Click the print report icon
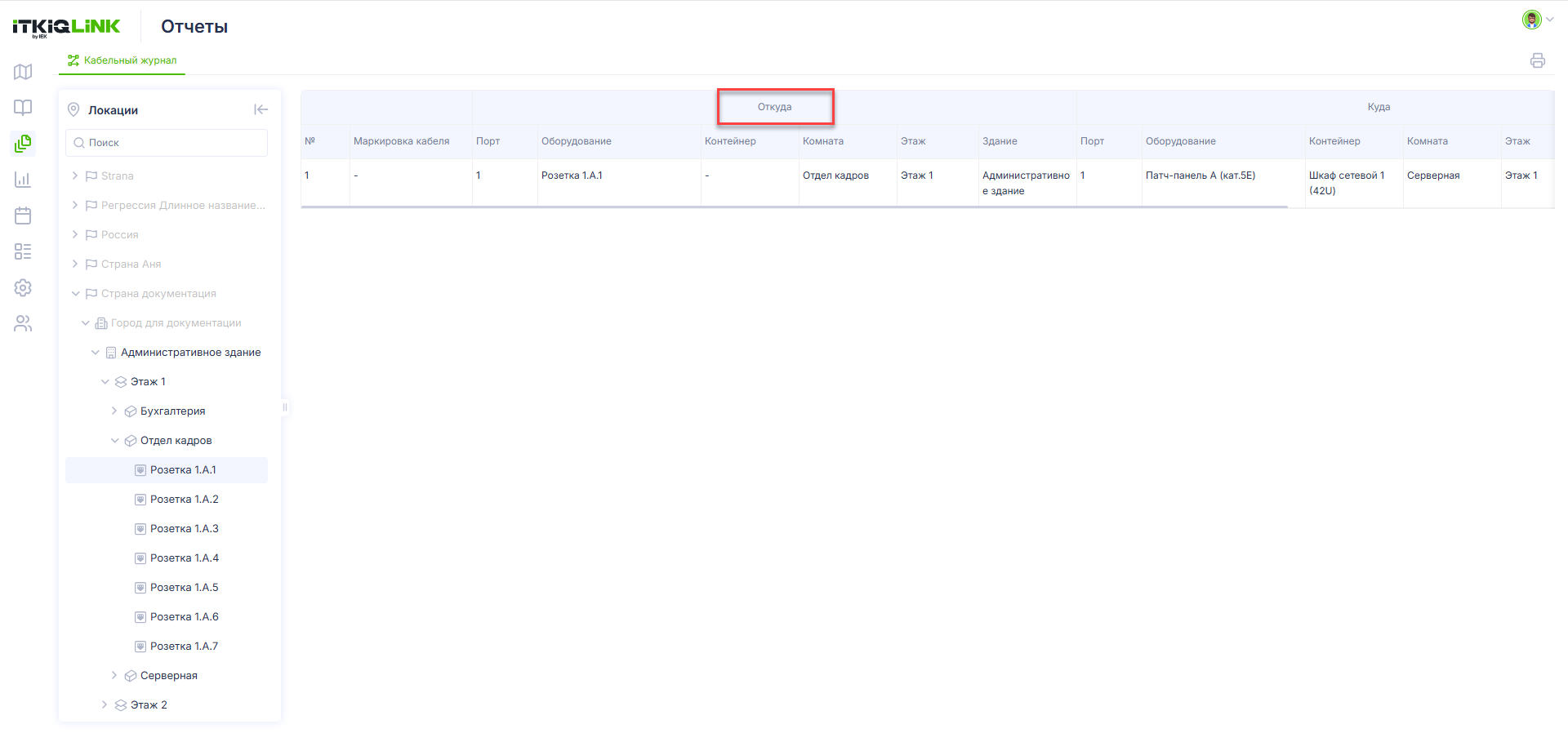The width and height of the screenshot is (1568, 751). pos(1538,60)
